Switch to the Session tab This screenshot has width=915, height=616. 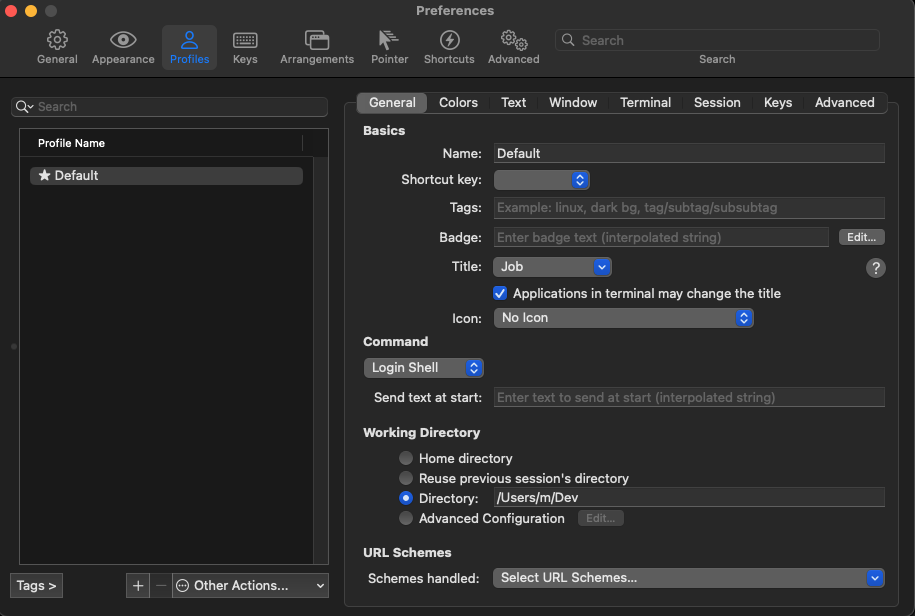pos(717,103)
